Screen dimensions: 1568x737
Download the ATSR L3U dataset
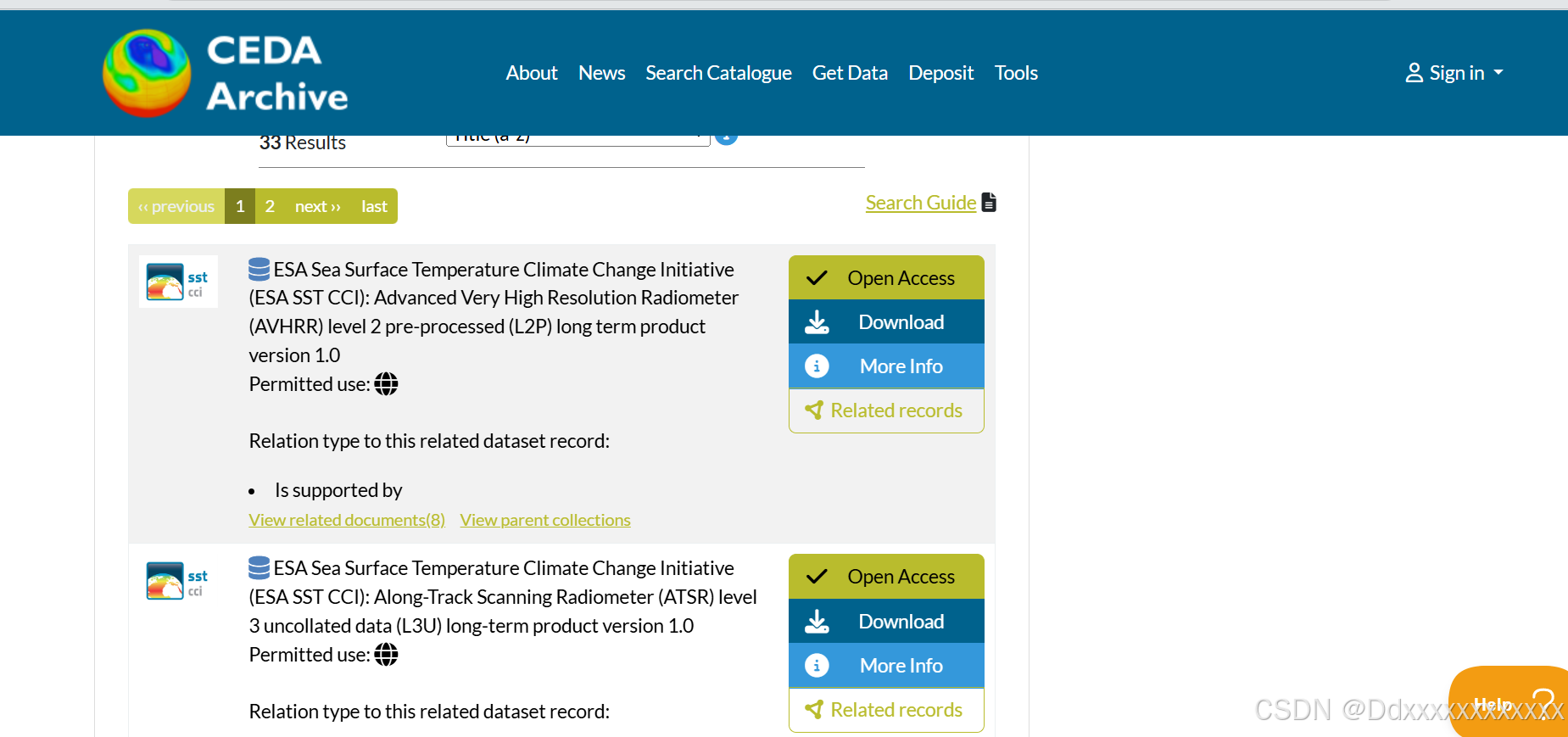[x=886, y=621]
